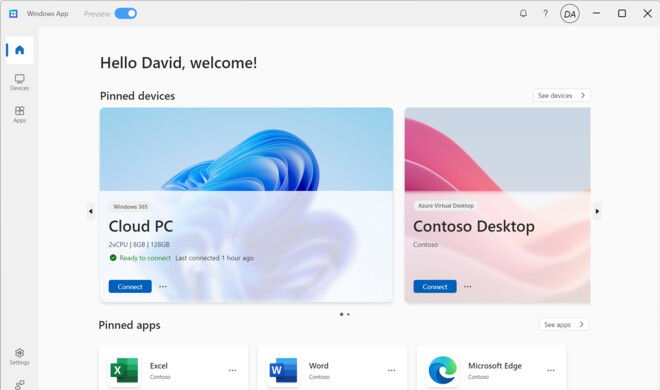The height and width of the screenshot is (390, 660).
Task: Maximize the Windows App window
Action: (622, 13)
